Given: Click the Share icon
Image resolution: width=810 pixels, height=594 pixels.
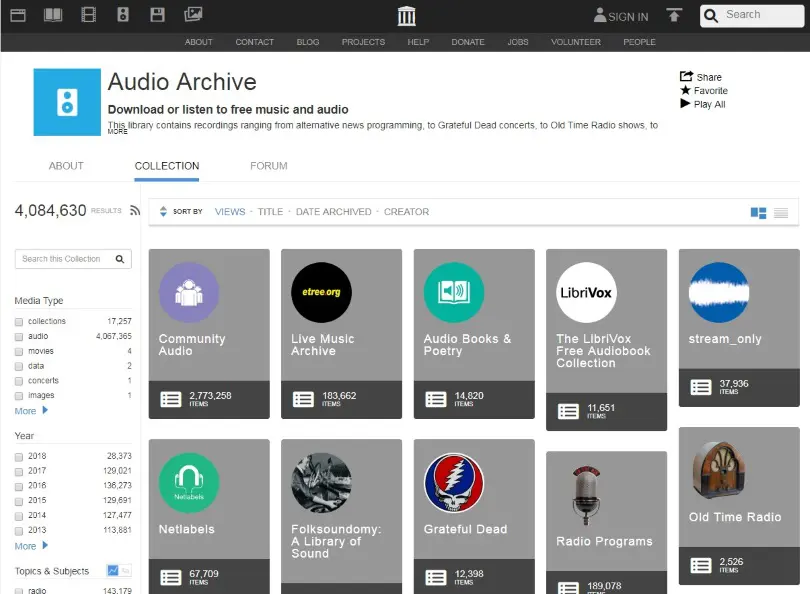Looking at the screenshot, I should [x=686, y=76].
